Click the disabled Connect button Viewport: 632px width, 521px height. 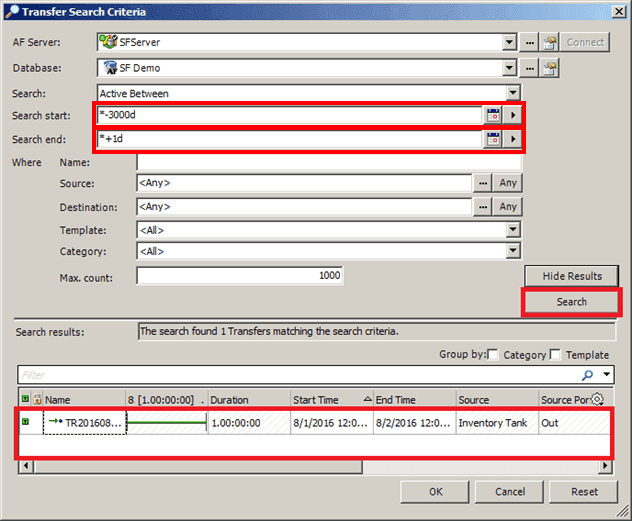click(x=585, y=42)
